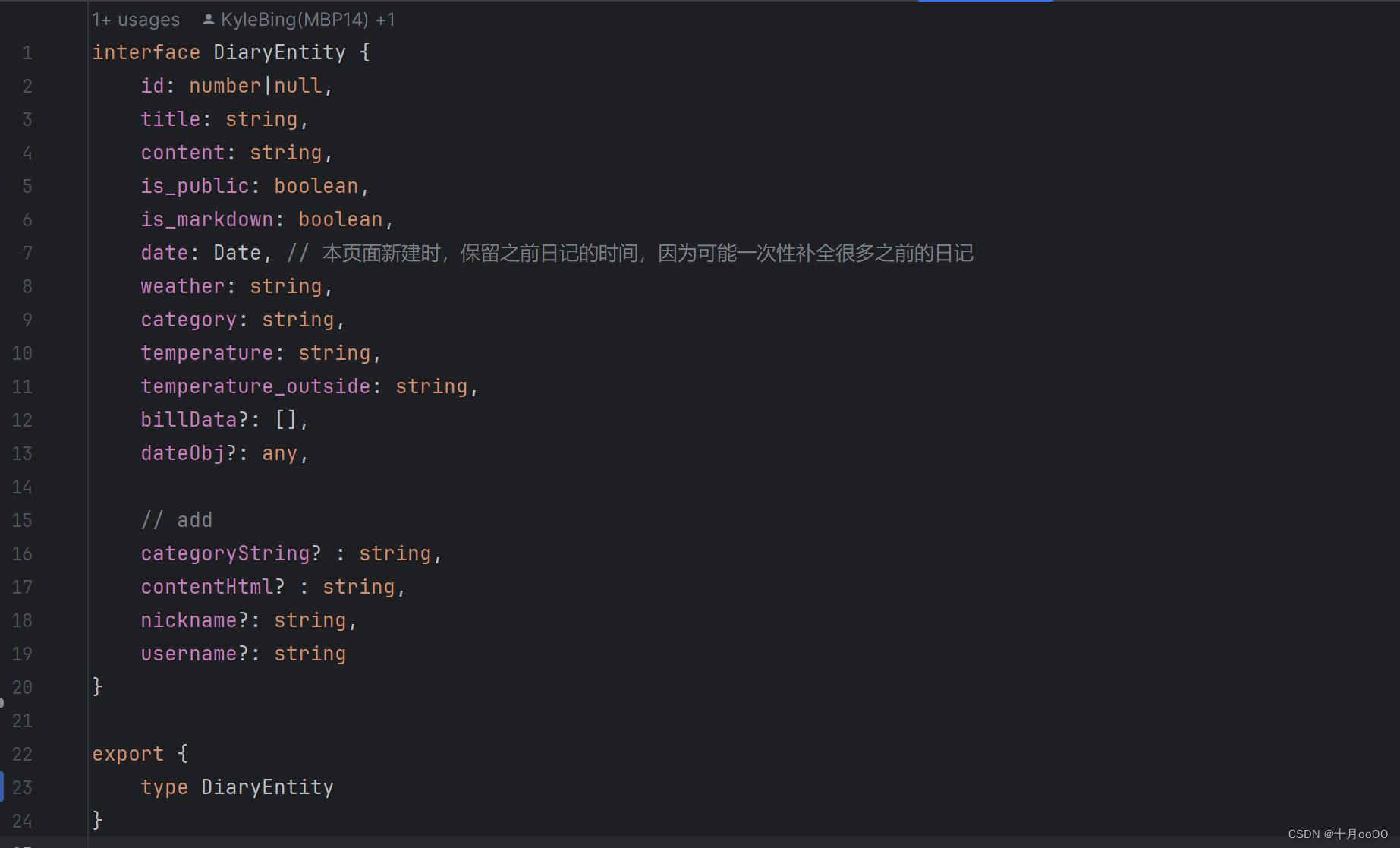Click the 'string' type on username line
Screen dimensions: 1400x848
click(x=310, y=654)
